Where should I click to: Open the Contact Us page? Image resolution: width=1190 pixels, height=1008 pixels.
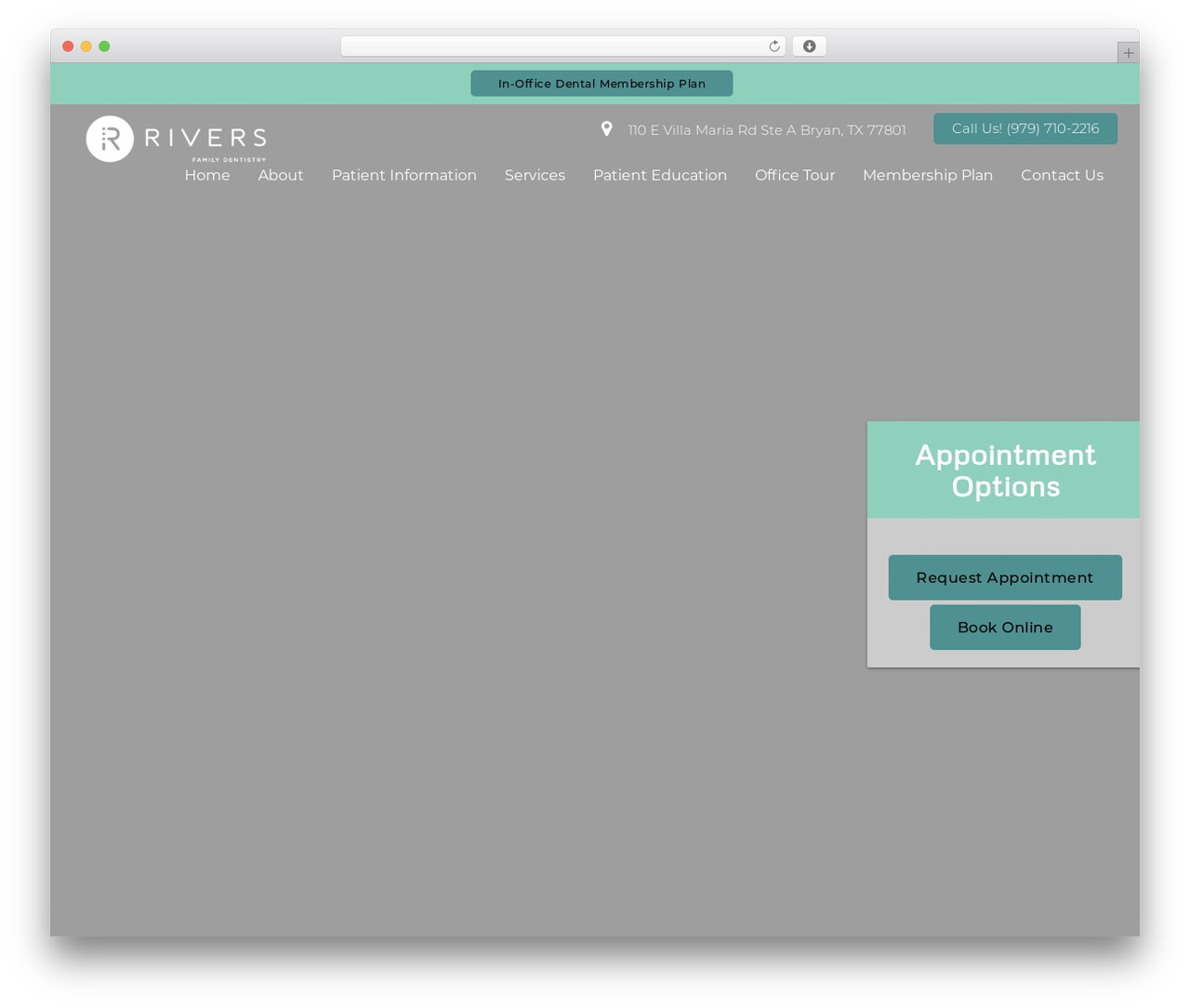coord(1063,175)
